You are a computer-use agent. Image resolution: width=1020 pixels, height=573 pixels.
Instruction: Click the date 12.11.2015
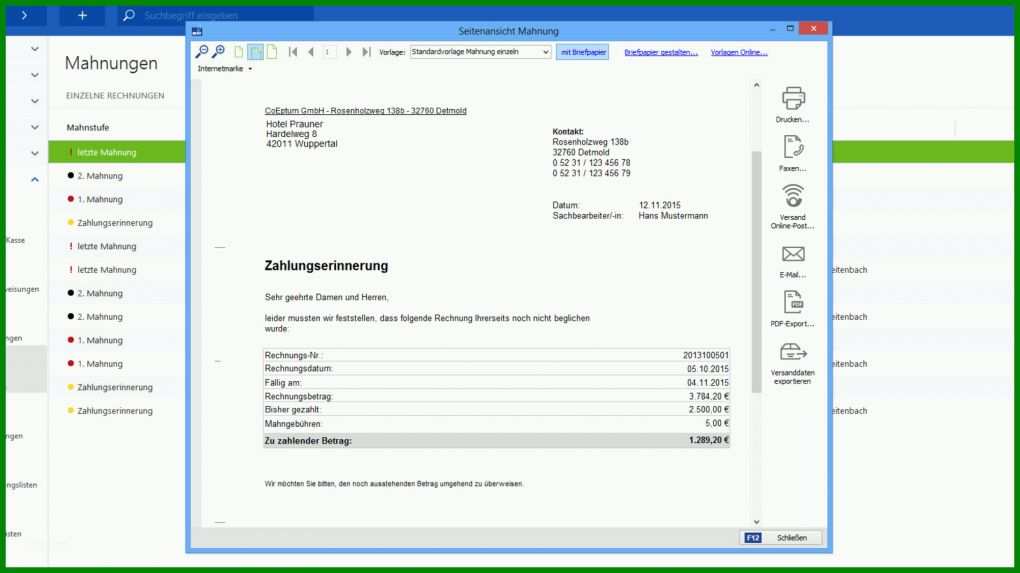[x=660, y=205]
